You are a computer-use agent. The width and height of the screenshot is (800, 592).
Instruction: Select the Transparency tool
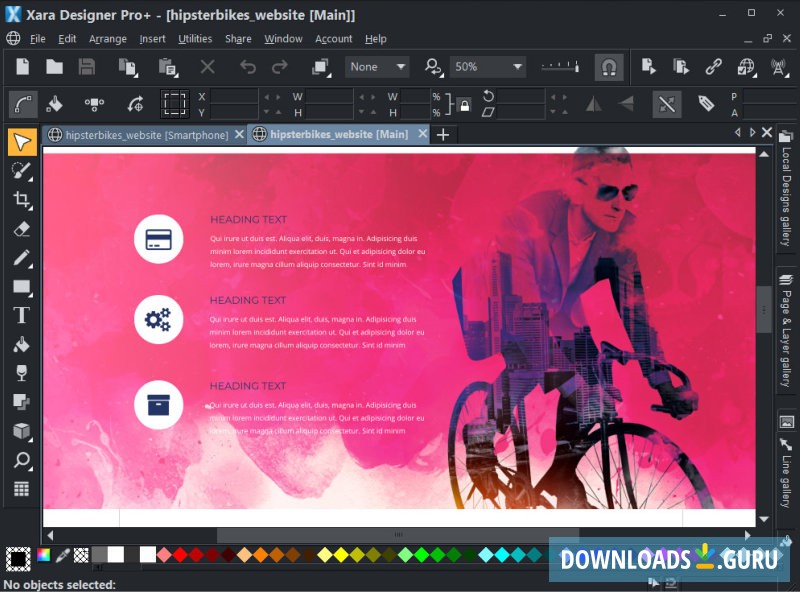[x=22, y=372]
